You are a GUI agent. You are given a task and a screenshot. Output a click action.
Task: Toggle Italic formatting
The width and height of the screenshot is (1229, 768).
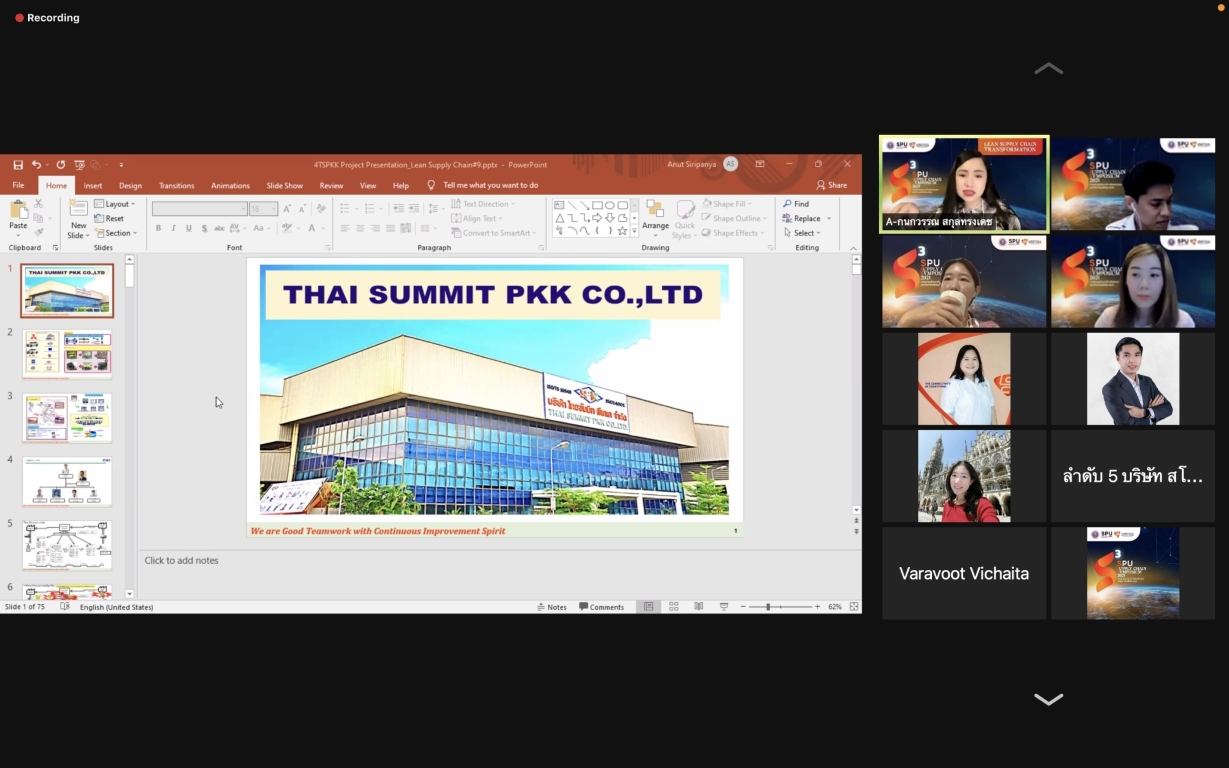point(173,228)
